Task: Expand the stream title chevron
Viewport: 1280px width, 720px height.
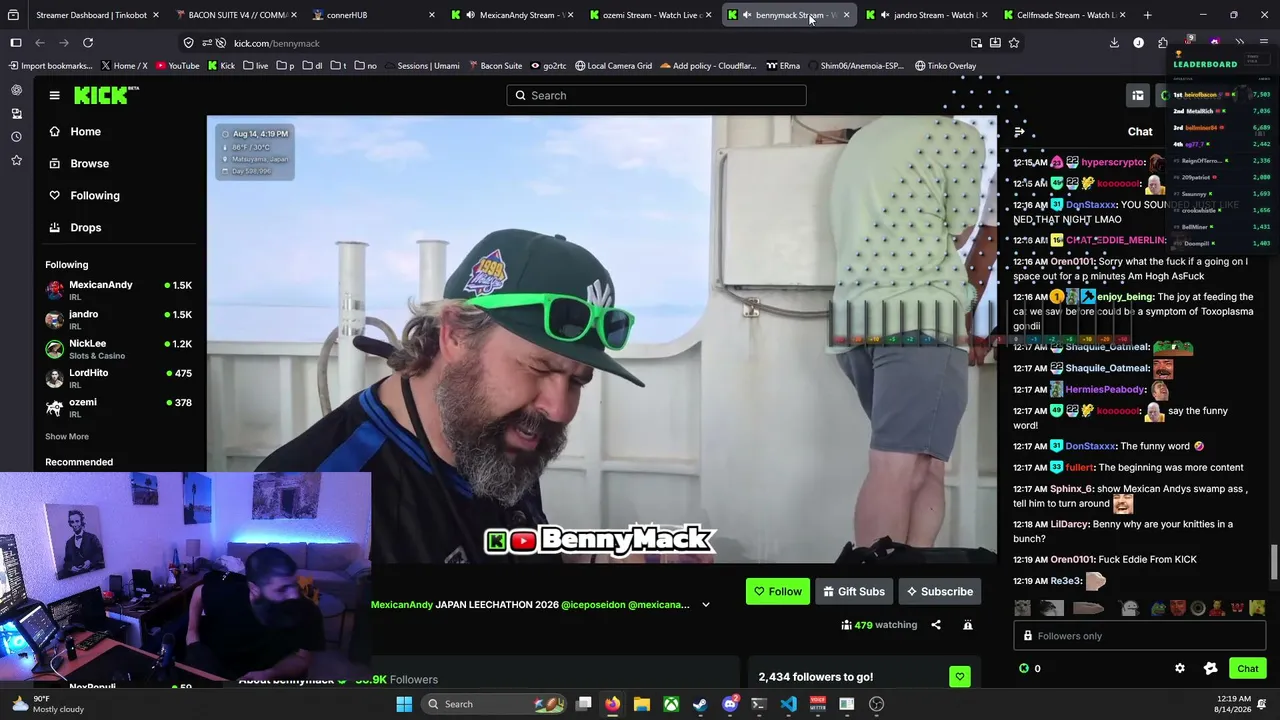Action: click(x=705, y=604)
